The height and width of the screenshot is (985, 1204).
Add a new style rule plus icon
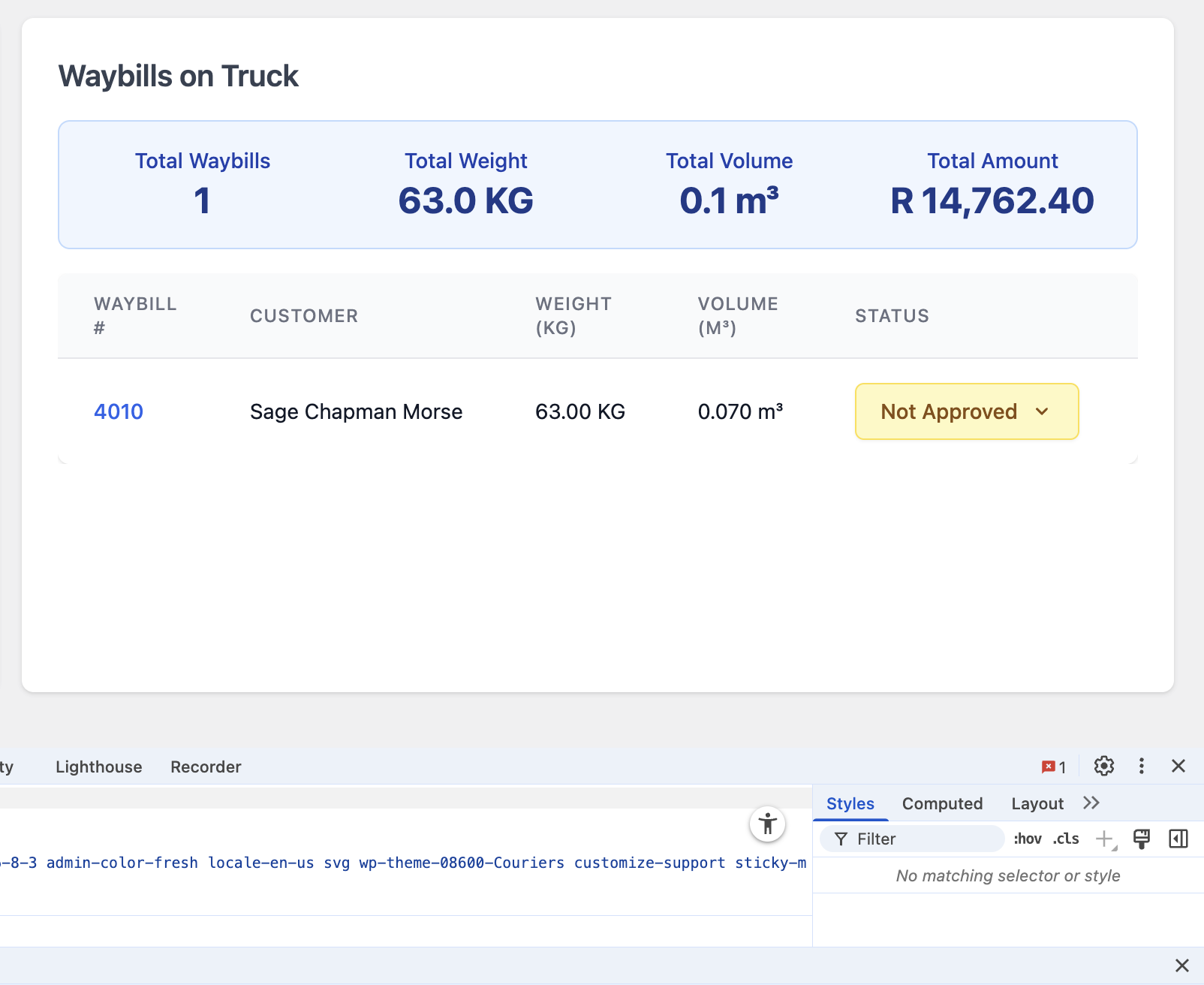1105,839
